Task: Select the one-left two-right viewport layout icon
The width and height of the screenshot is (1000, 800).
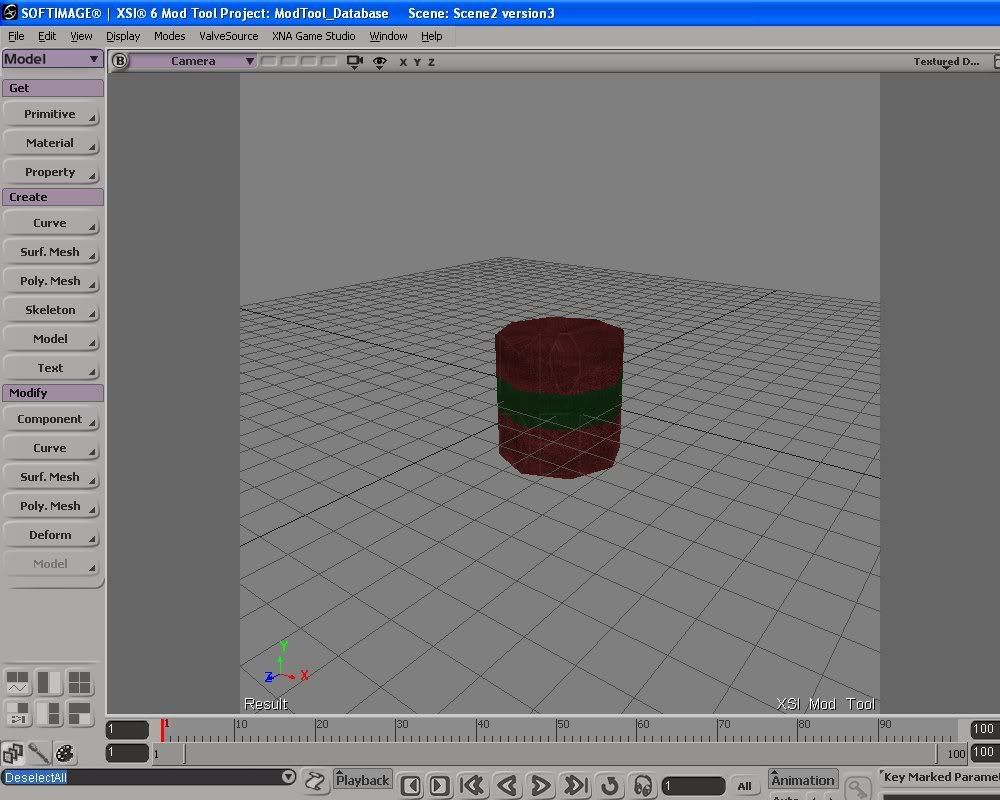Action: (48, 713)
